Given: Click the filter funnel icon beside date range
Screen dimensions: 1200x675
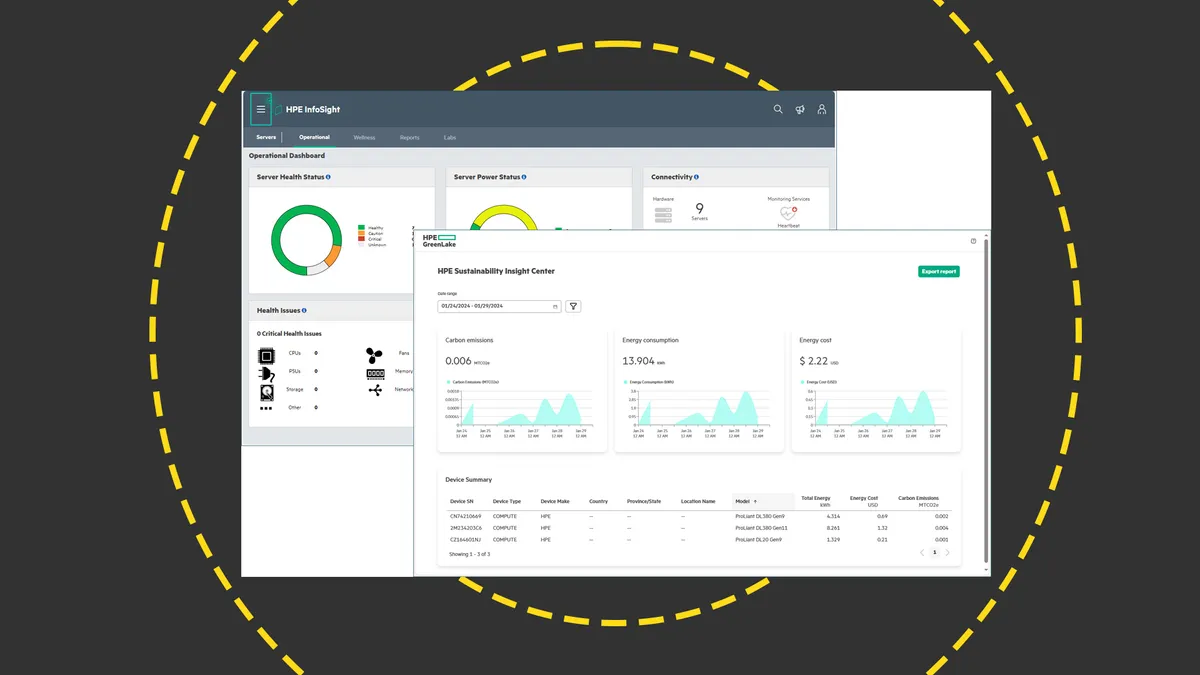Looking at the screenshot, I should point(573,306).
